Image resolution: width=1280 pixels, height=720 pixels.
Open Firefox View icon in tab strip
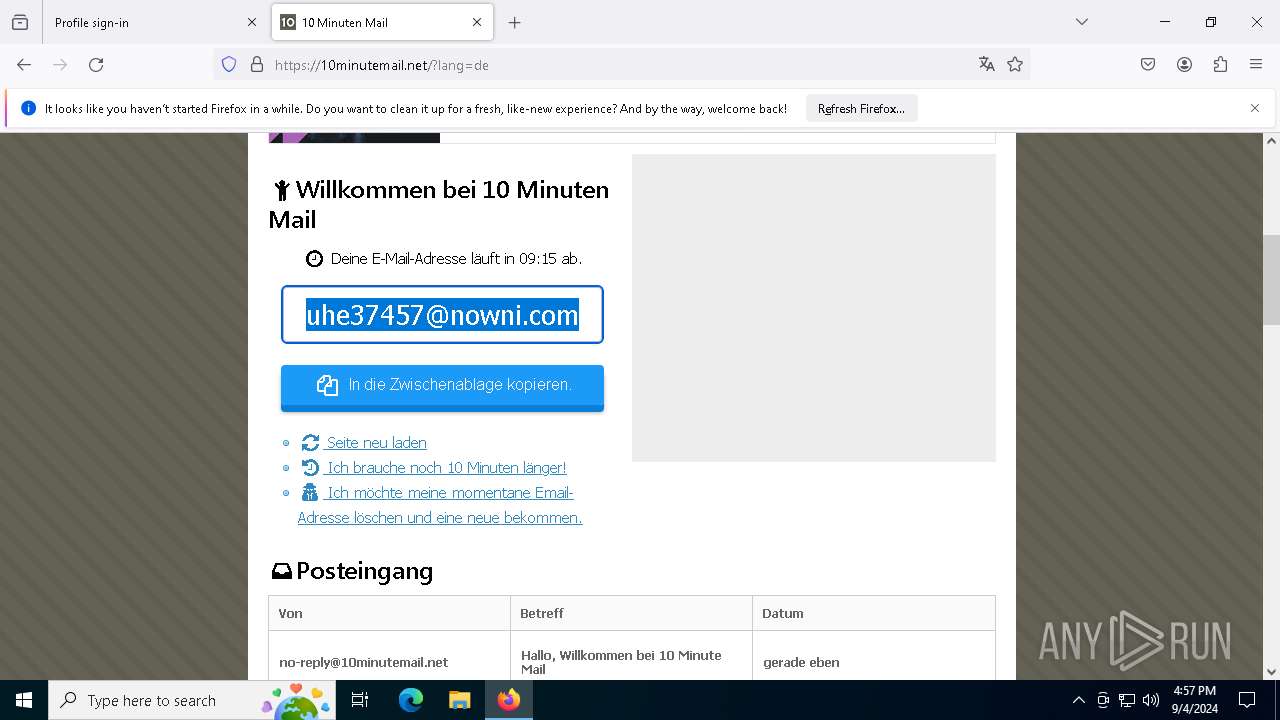point(20,22)
